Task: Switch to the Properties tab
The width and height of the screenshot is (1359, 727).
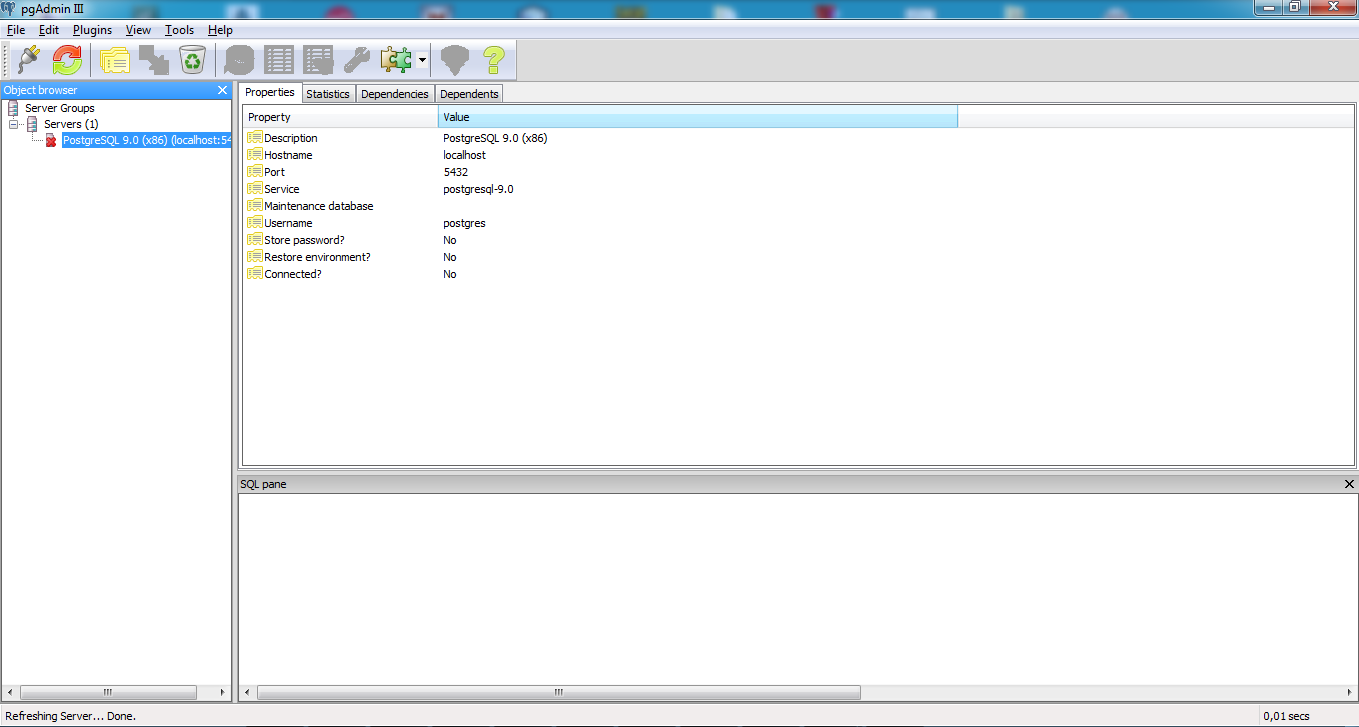Action: tap(270, 92)
